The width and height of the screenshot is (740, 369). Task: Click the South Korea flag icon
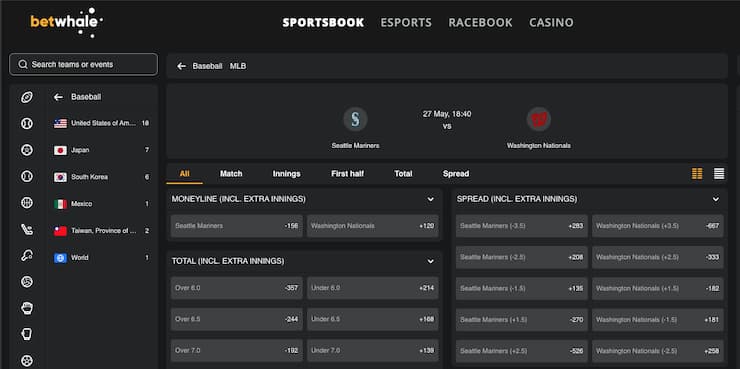tap(60, 177)
